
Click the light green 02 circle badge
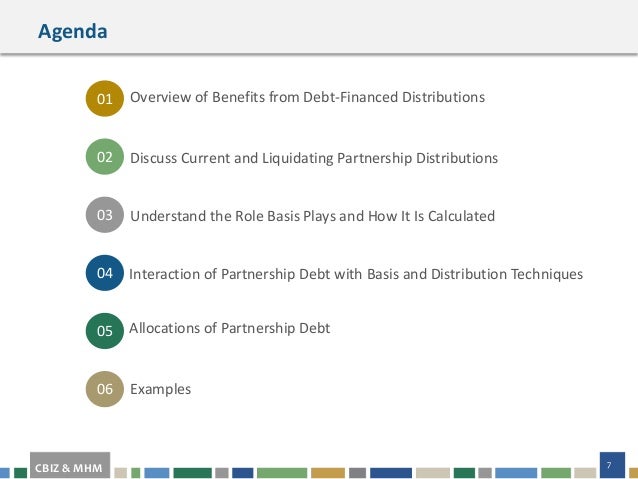click(x=105, y=157)
